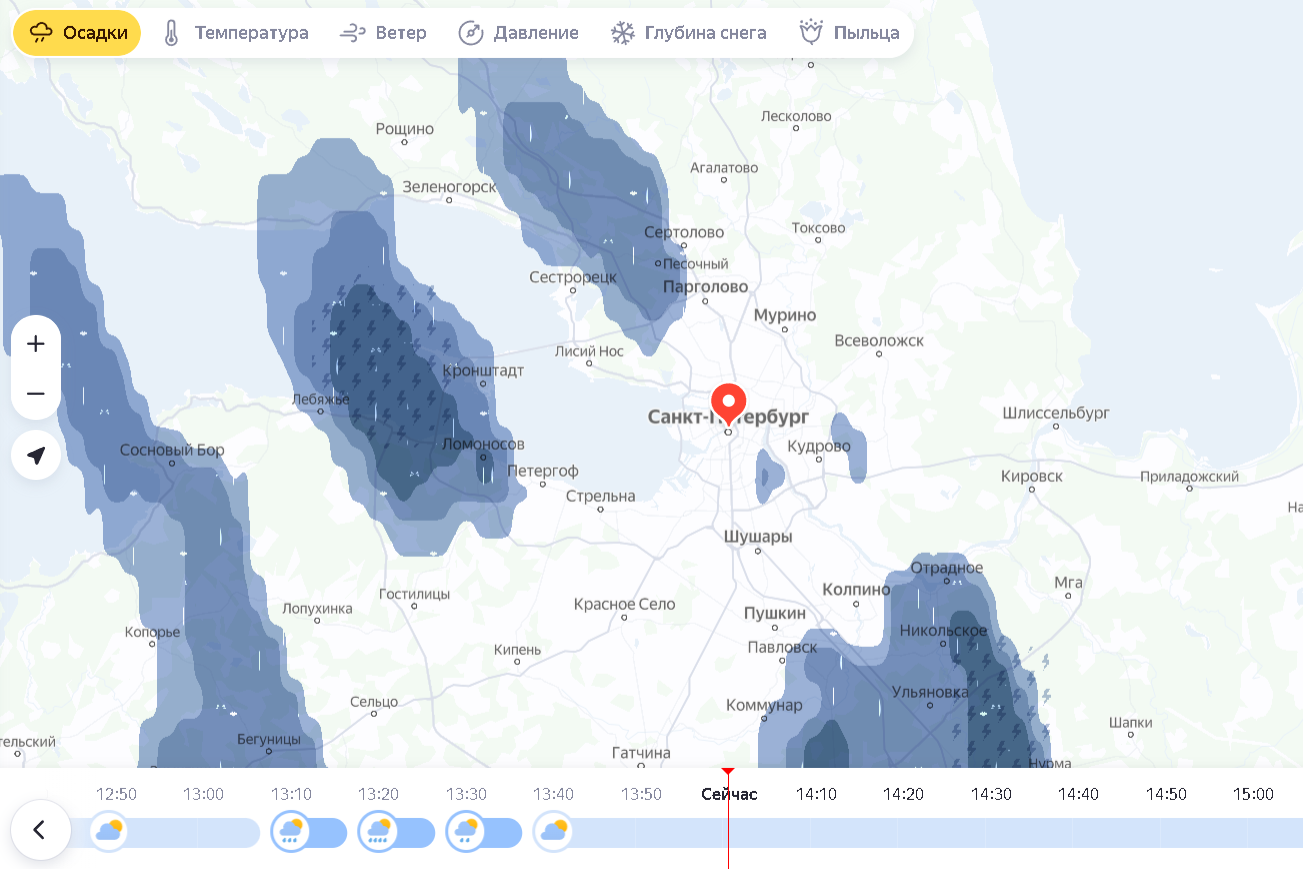Select the Осадки precipitation layer
Viewport: 1303px width, 869px height.
click(x=78, y=33)
